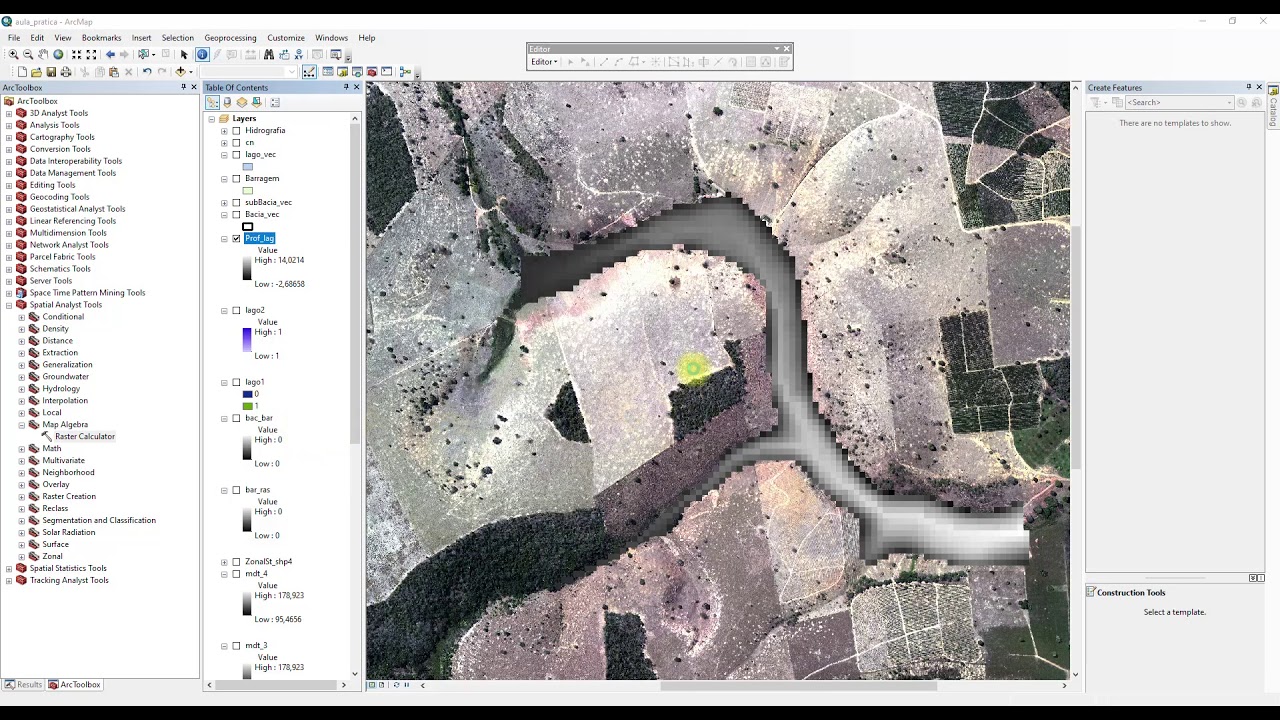
Task: Show the Barragem layer
Action: [x=236, y=179]
